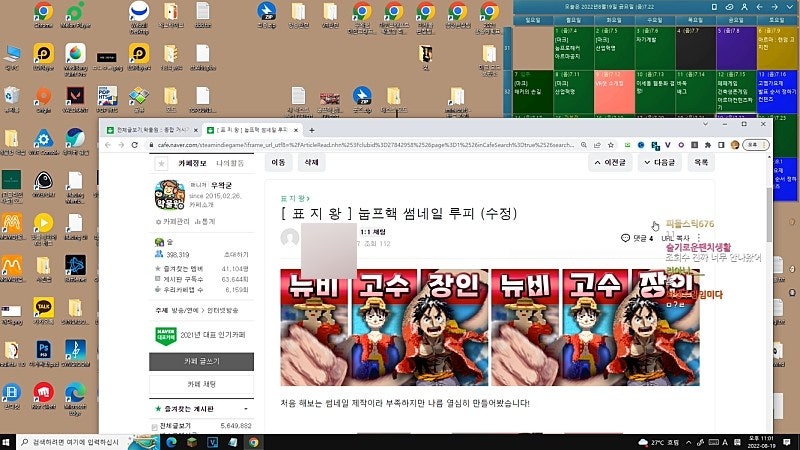The image size is (800, 450).
Task: Open the KakaoTalk desktop shortcut
Action: 43,310
